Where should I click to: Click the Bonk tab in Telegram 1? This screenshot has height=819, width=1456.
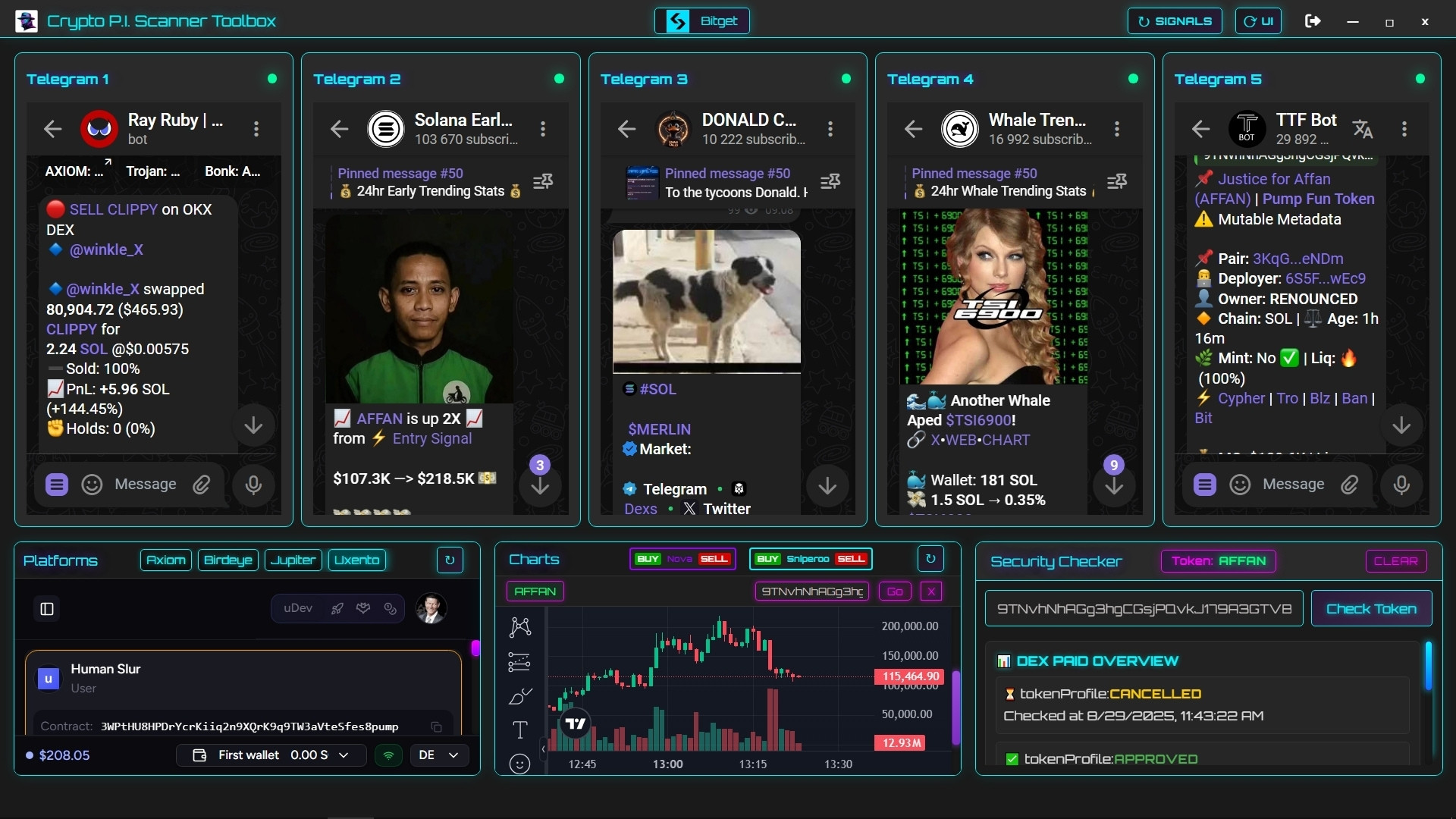(233, 171)
